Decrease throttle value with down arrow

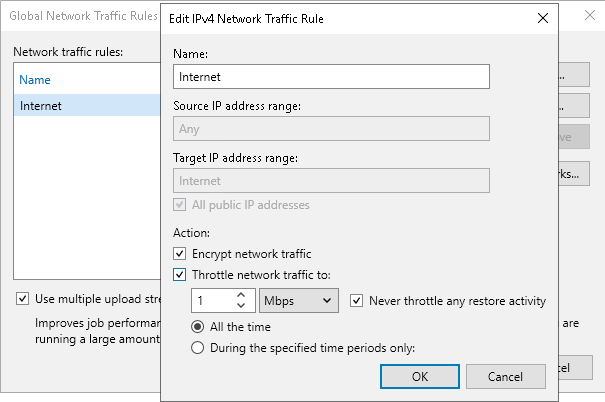[241, 305]
